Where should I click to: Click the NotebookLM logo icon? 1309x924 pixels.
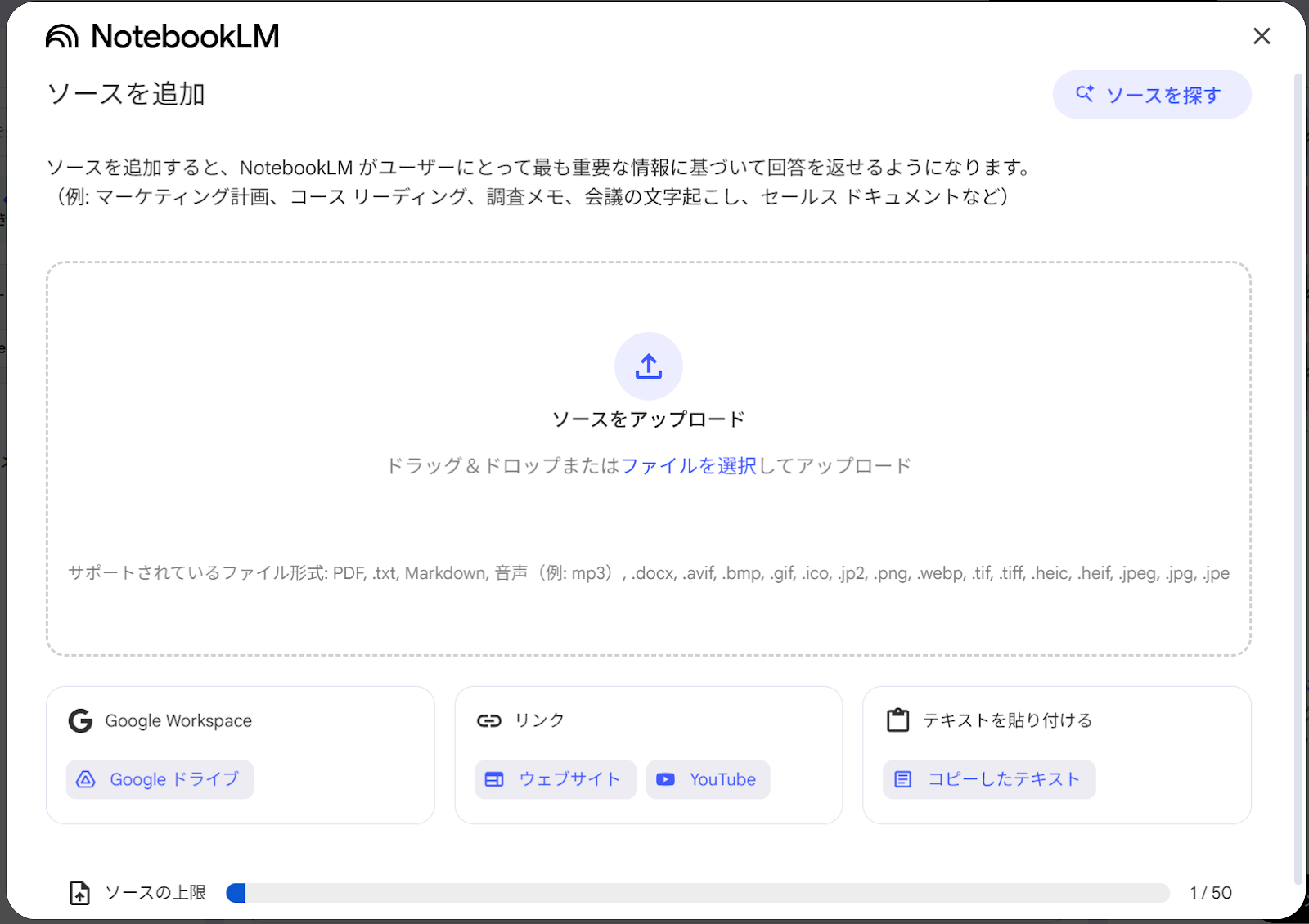point(62,36)
